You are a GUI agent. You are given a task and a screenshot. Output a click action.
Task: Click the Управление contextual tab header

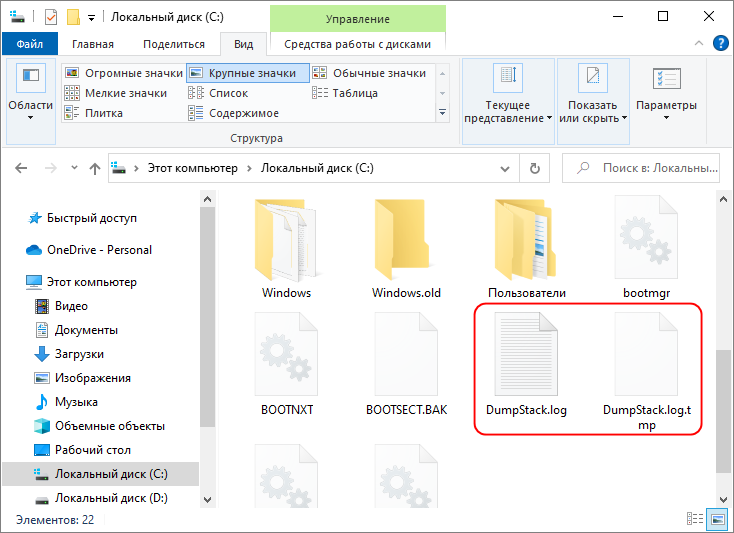click(358, 19)
